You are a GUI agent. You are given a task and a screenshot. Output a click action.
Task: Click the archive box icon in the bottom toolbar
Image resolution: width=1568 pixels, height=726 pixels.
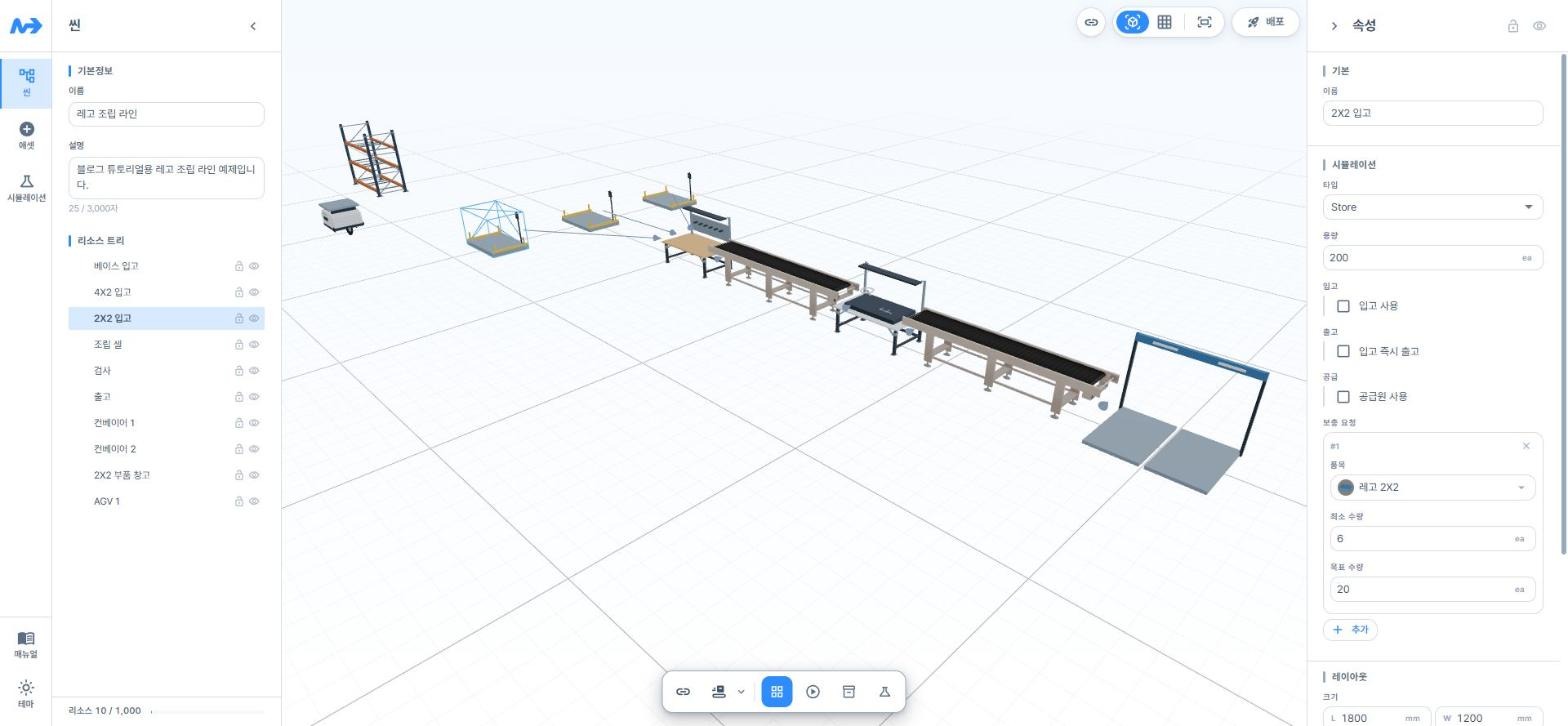[x=849, y=692]
